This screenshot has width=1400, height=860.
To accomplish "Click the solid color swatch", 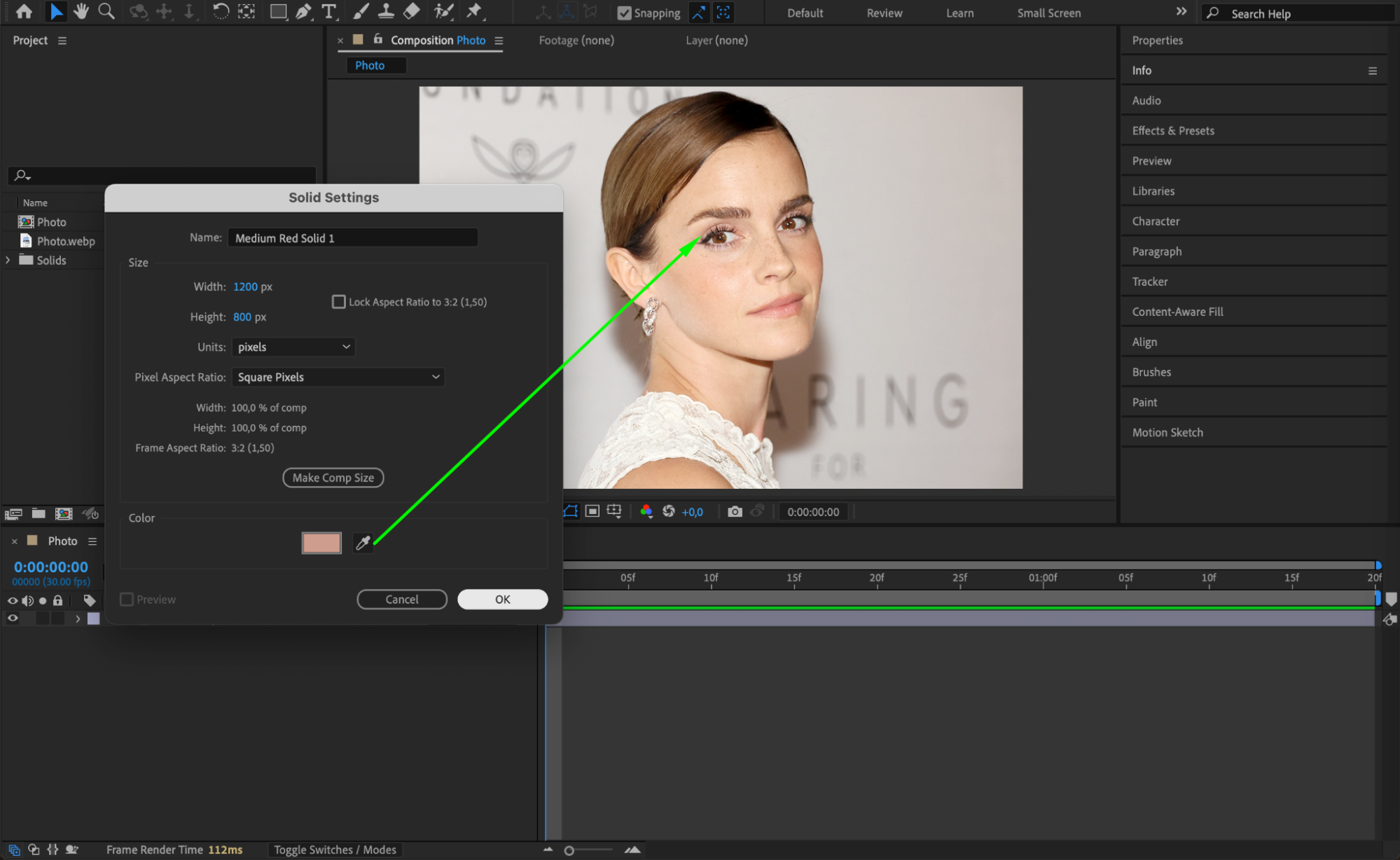I will (321, 543).
